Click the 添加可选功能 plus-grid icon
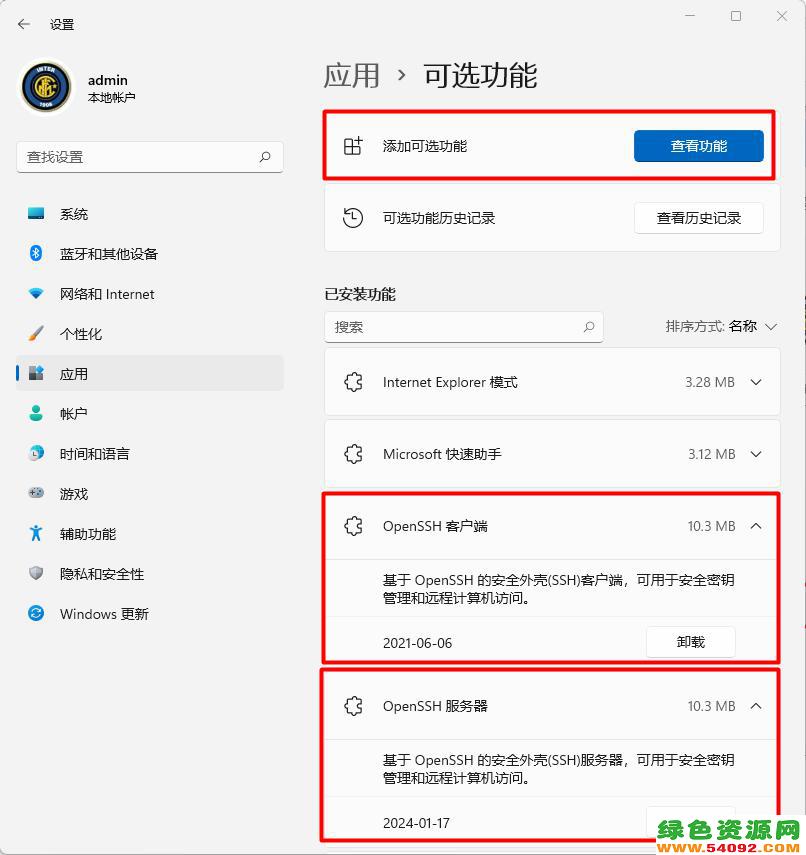806x855 pixels. click(x=353, y=146)
